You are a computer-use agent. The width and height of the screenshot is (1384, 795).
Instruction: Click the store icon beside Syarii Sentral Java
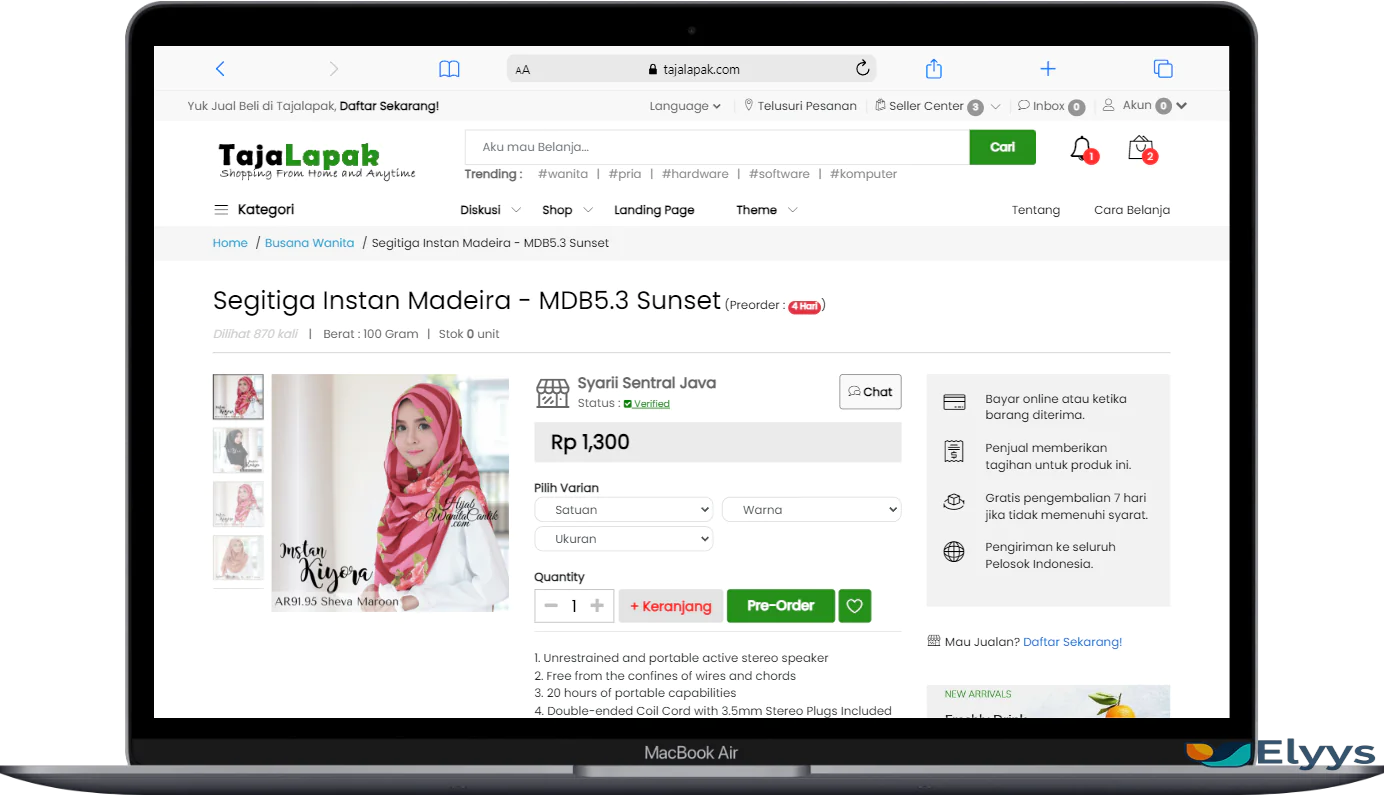(552, 392)
